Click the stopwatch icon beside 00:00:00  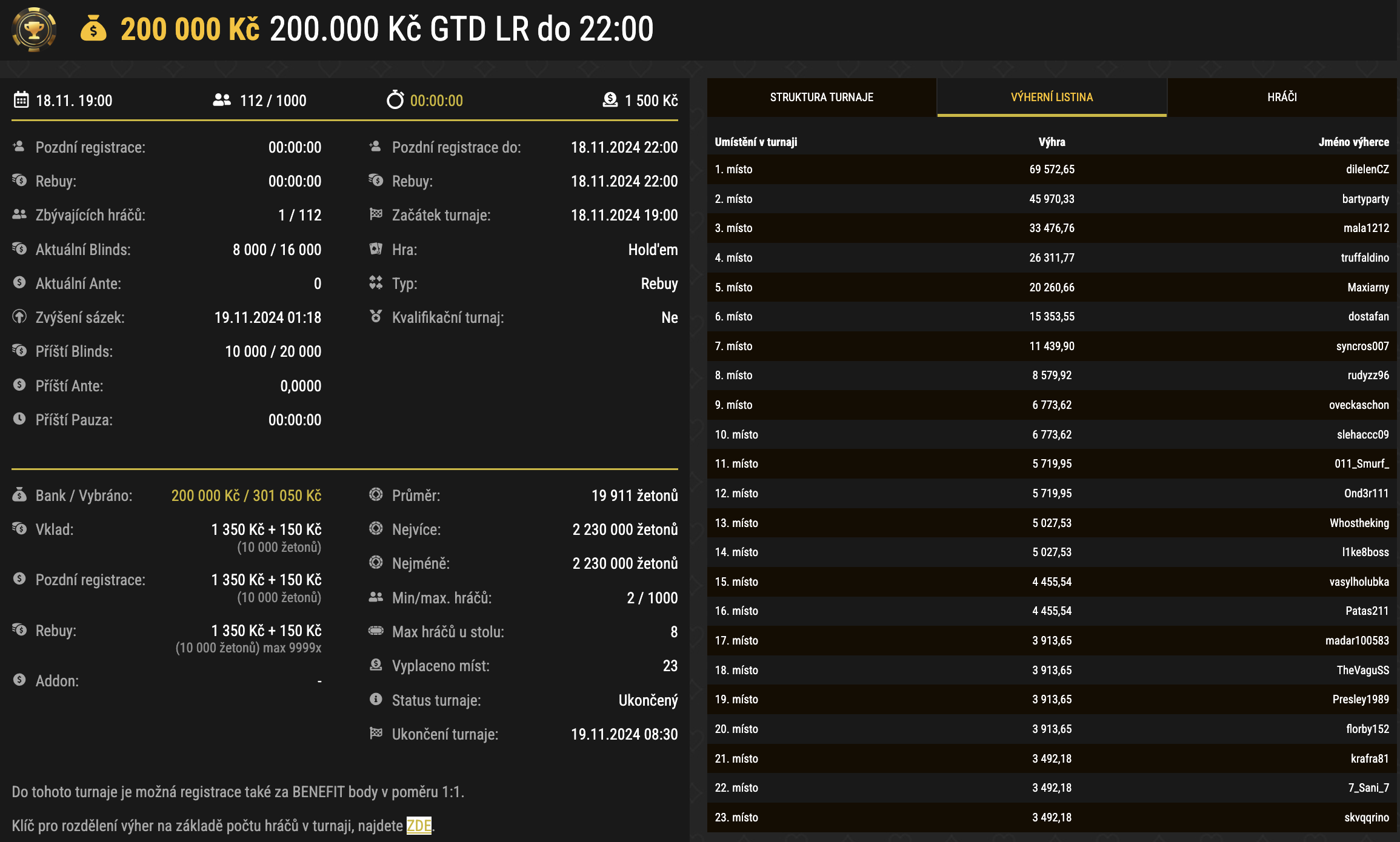pyautogui.click(x=395, y=100)
